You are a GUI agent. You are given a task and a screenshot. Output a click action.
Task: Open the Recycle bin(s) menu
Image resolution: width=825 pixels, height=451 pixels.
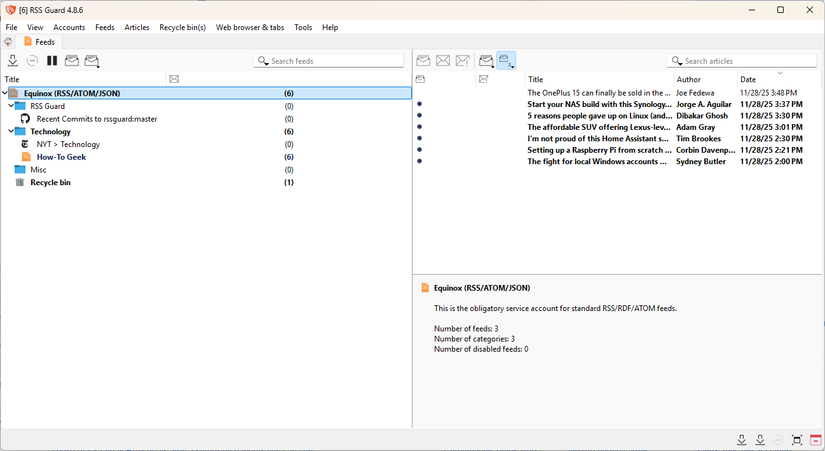(x=183, y=27)
